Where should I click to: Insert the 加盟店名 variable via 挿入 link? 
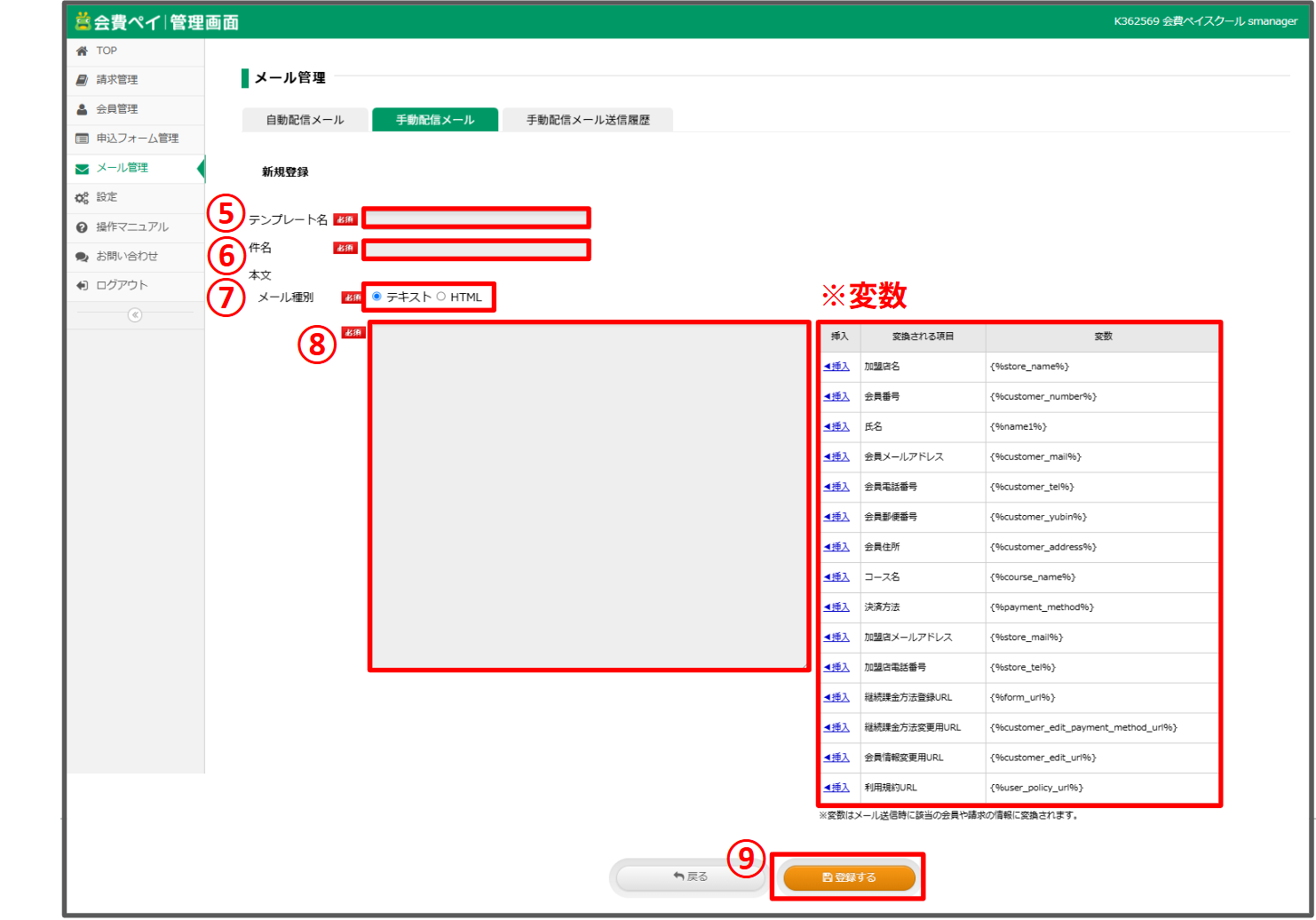click(836, 367)
